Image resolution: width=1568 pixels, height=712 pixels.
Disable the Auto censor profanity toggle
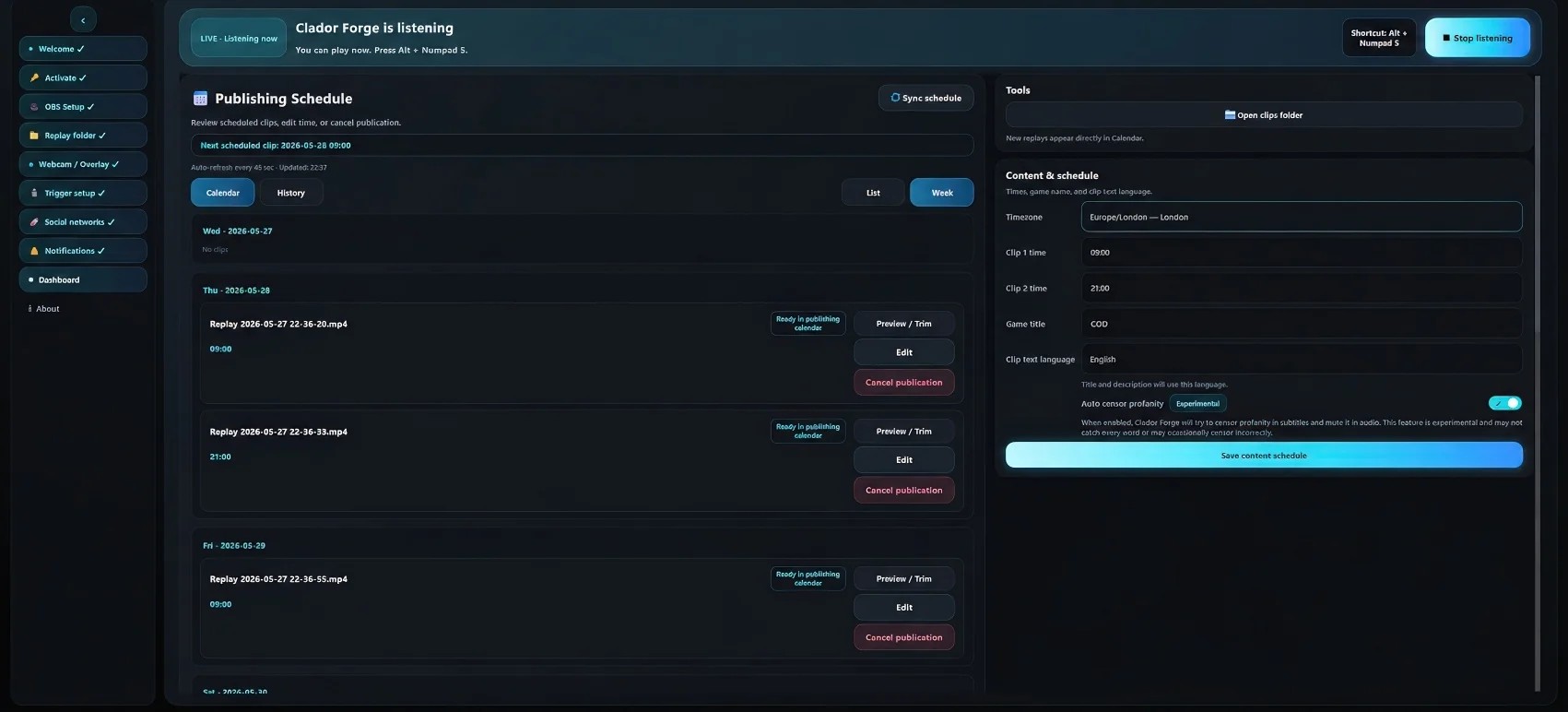point(1504,403)
